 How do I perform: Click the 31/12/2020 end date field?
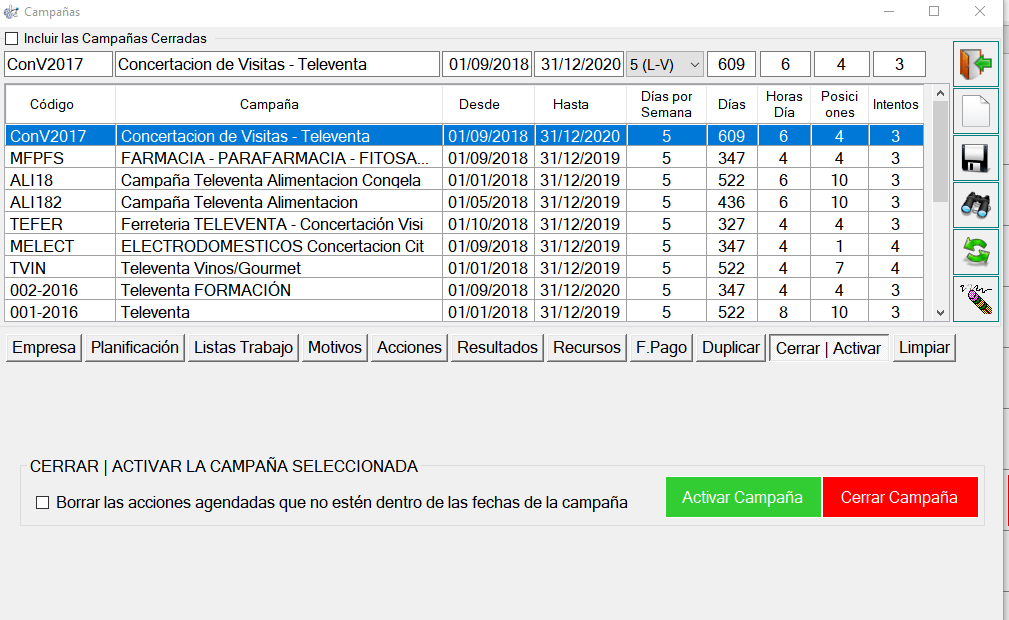tap(579, 64)
